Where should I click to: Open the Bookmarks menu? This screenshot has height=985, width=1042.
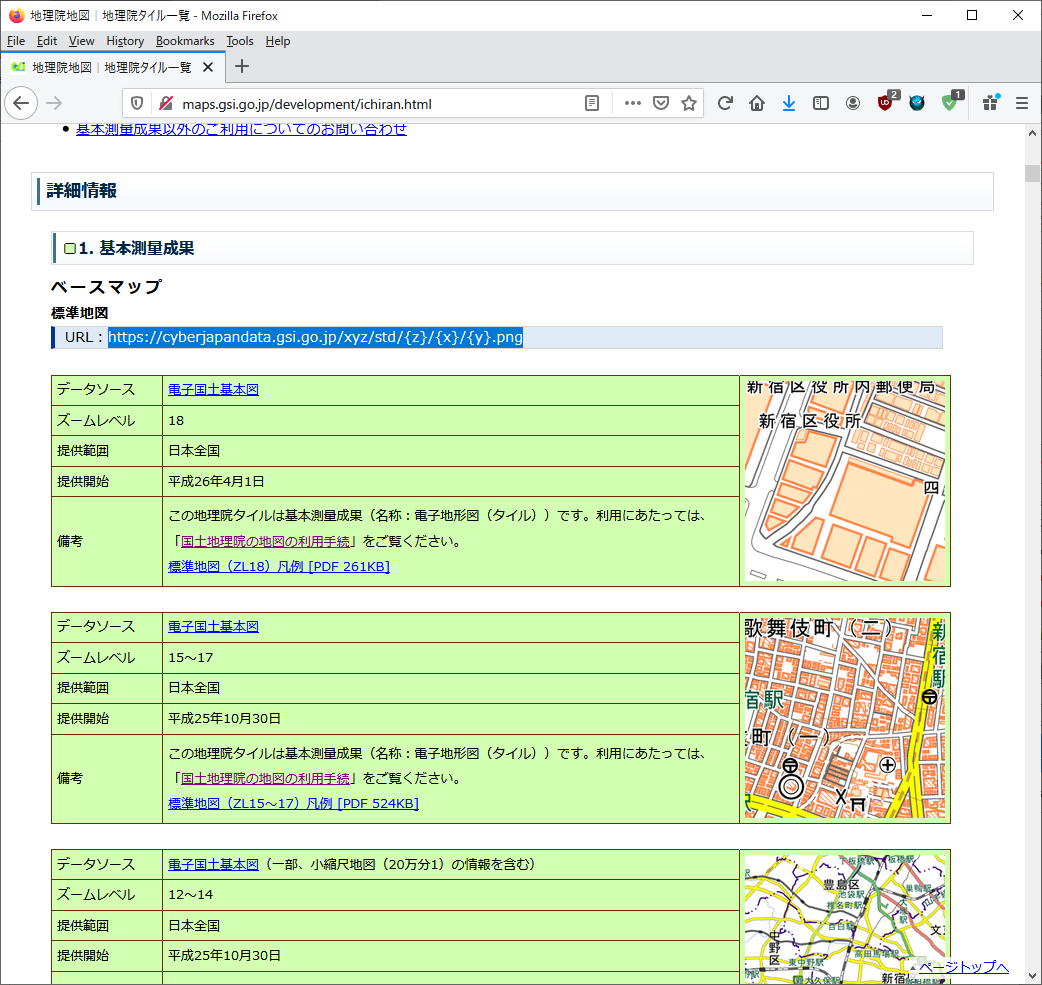185,41
